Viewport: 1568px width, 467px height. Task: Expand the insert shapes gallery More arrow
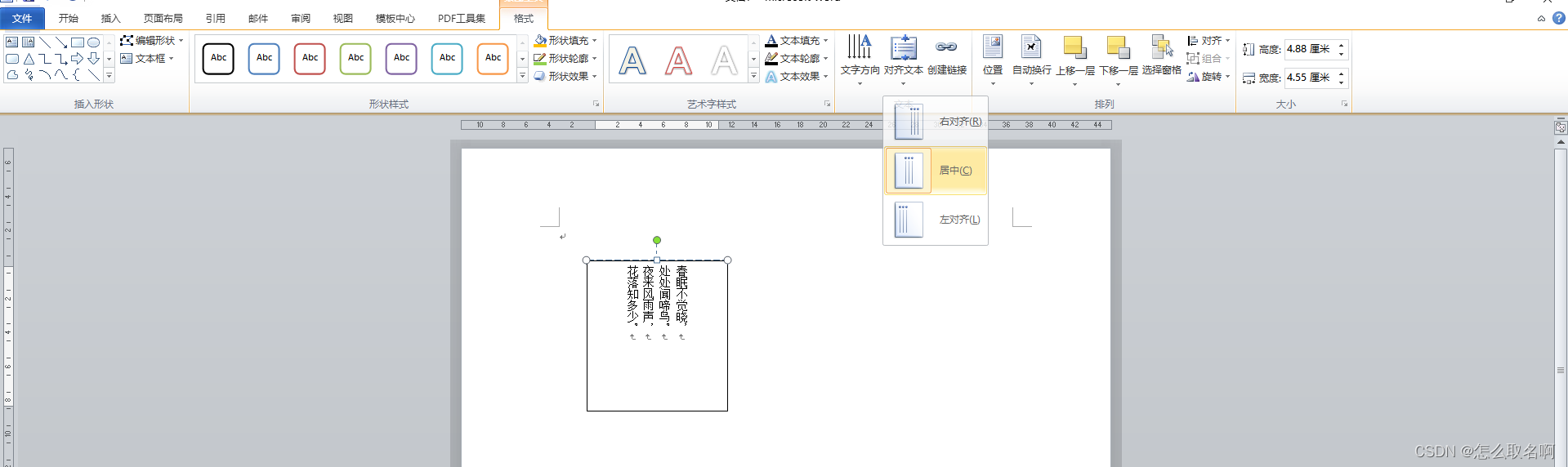pos(109,76)
